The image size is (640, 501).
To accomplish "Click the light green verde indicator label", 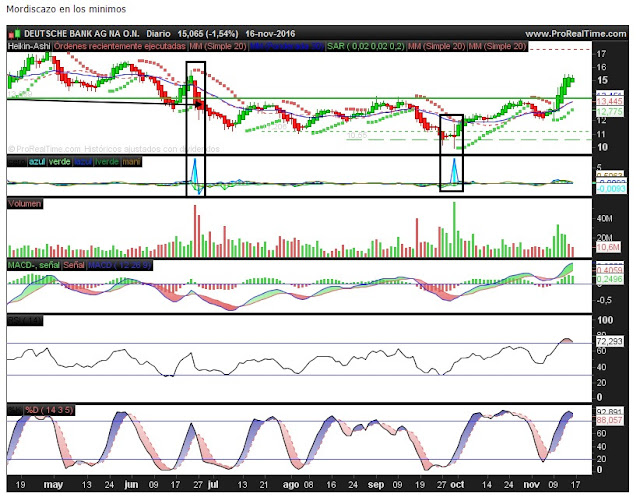I will pos(59,162).
